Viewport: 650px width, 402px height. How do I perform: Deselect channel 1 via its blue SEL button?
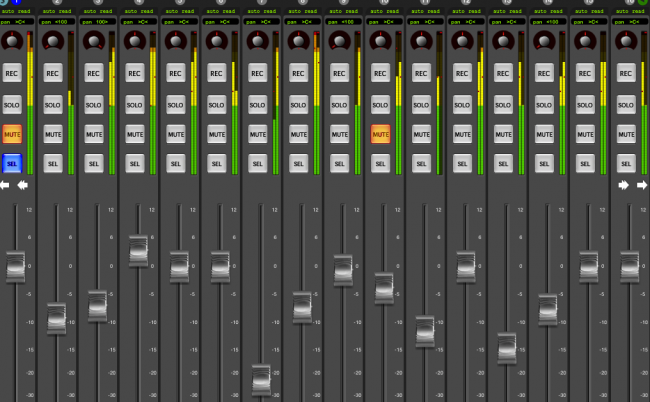(12, 162)
